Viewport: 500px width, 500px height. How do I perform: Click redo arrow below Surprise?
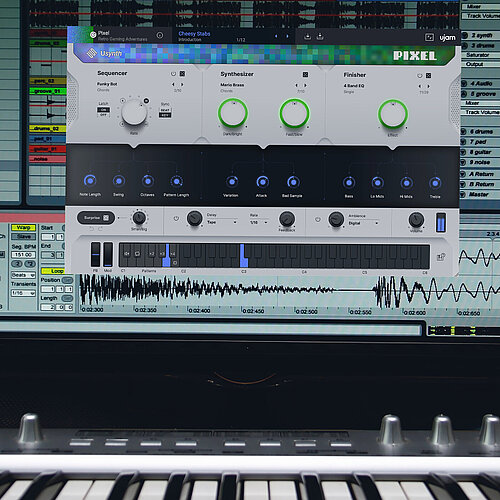tap(100, 229)
